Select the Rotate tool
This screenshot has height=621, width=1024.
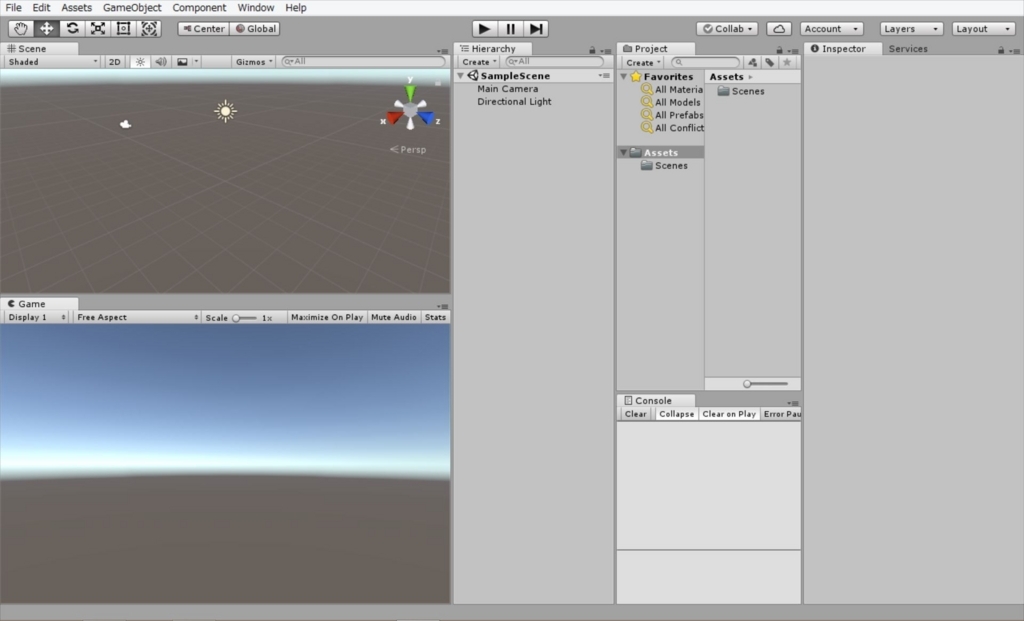point(72,29)
